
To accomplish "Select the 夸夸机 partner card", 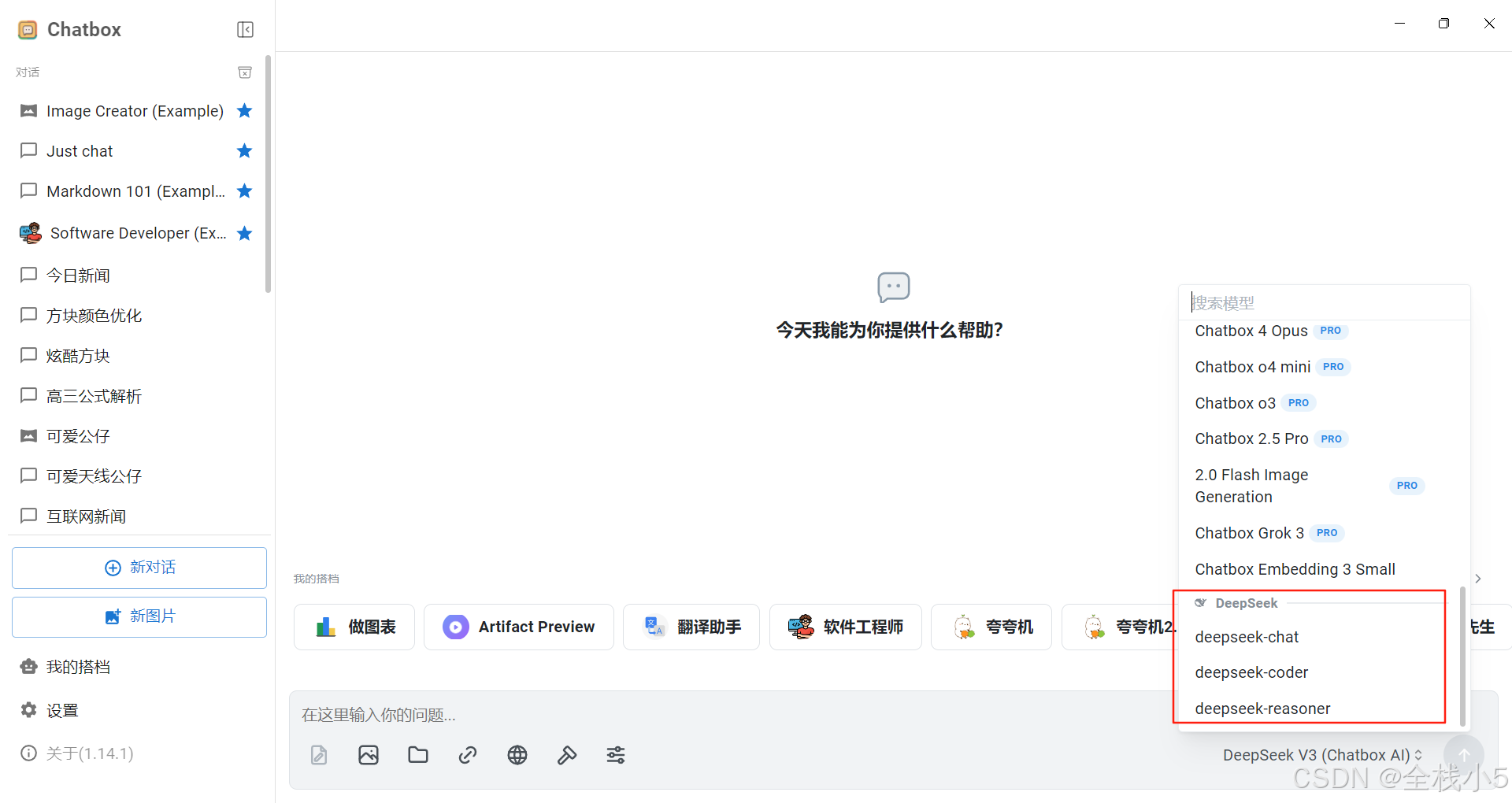I will (x=991, y=627).
